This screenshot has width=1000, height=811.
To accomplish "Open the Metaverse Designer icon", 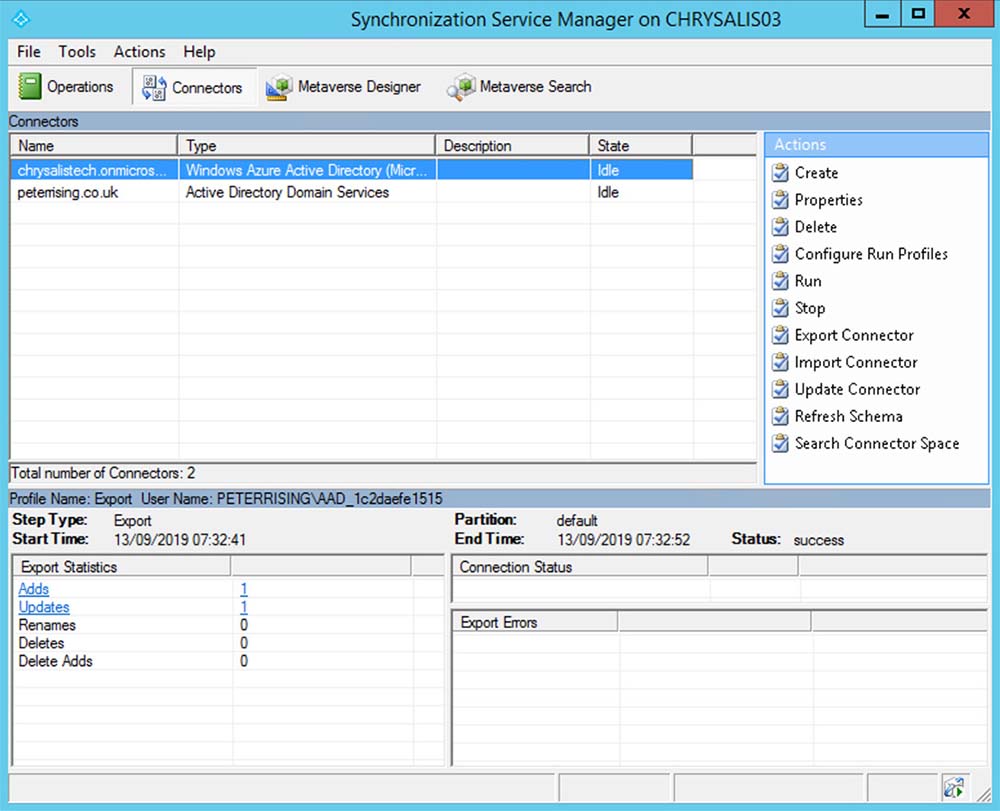I will point(278,87).
